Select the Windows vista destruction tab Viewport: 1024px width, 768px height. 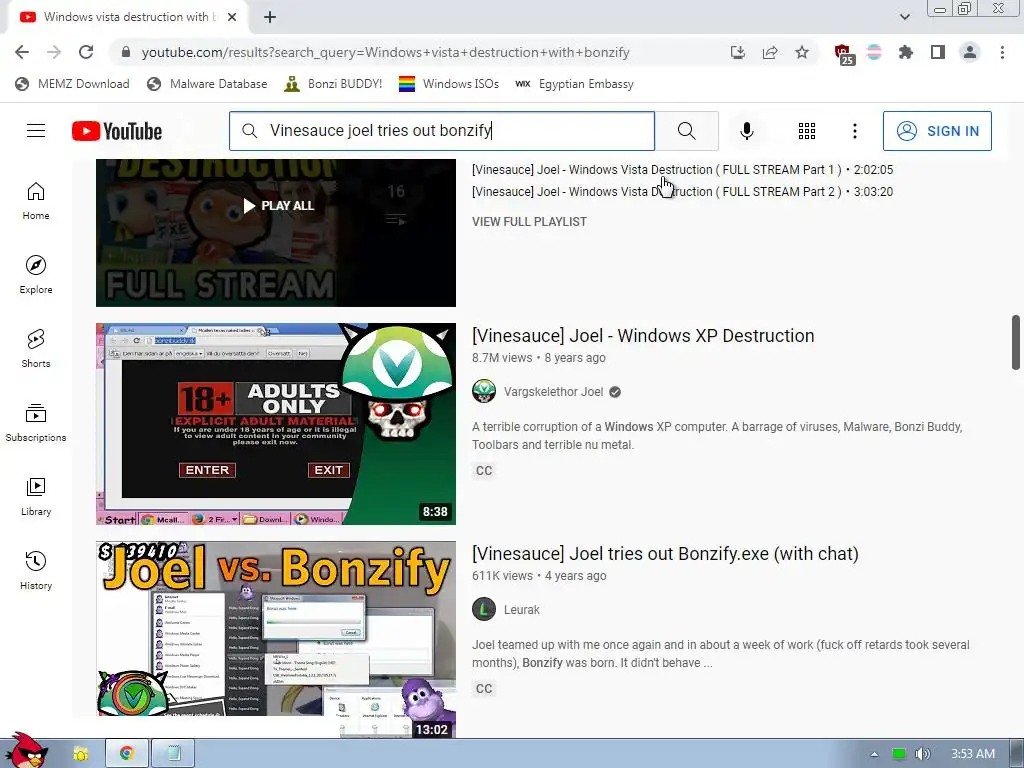pyautogui.click(x=127, y=17)
